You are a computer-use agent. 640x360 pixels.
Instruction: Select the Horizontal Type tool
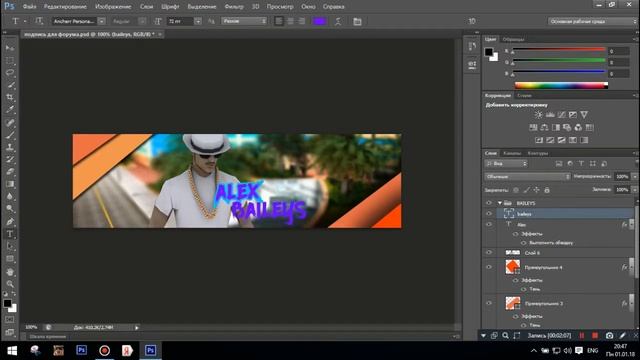point(10,234)
